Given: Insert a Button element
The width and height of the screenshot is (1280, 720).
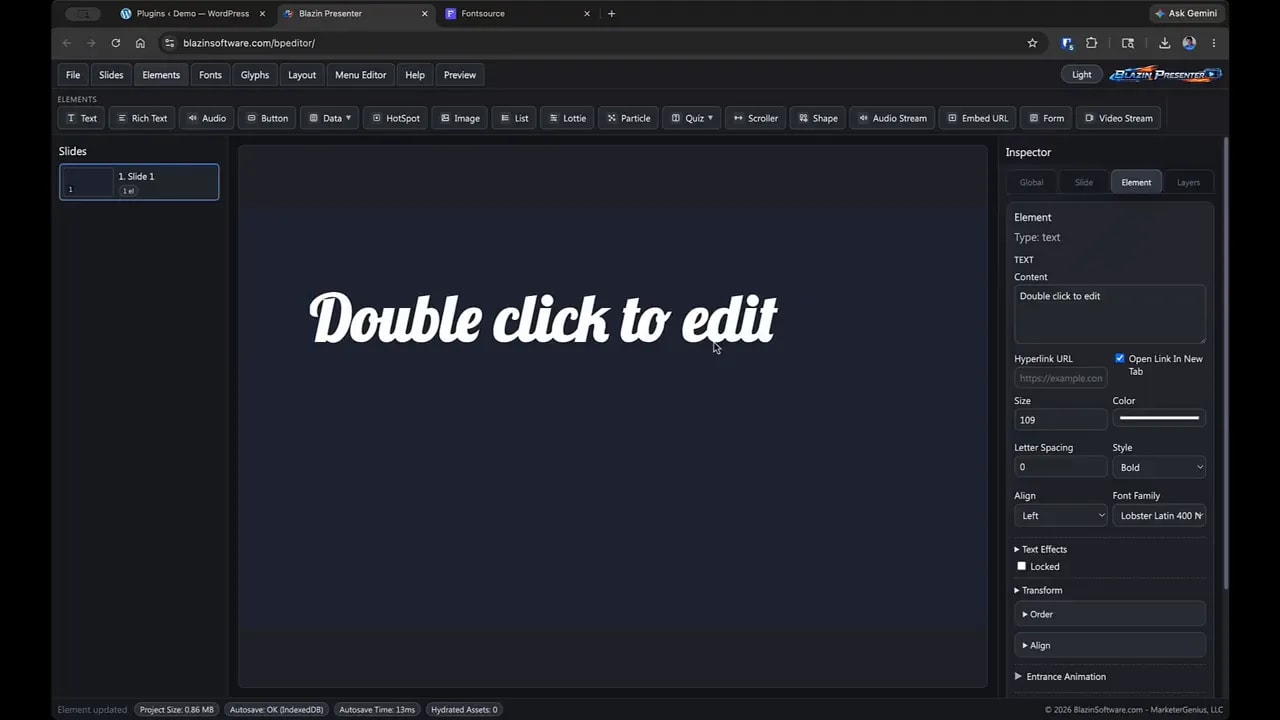Looking at the screenshot, I should [267, 118].
